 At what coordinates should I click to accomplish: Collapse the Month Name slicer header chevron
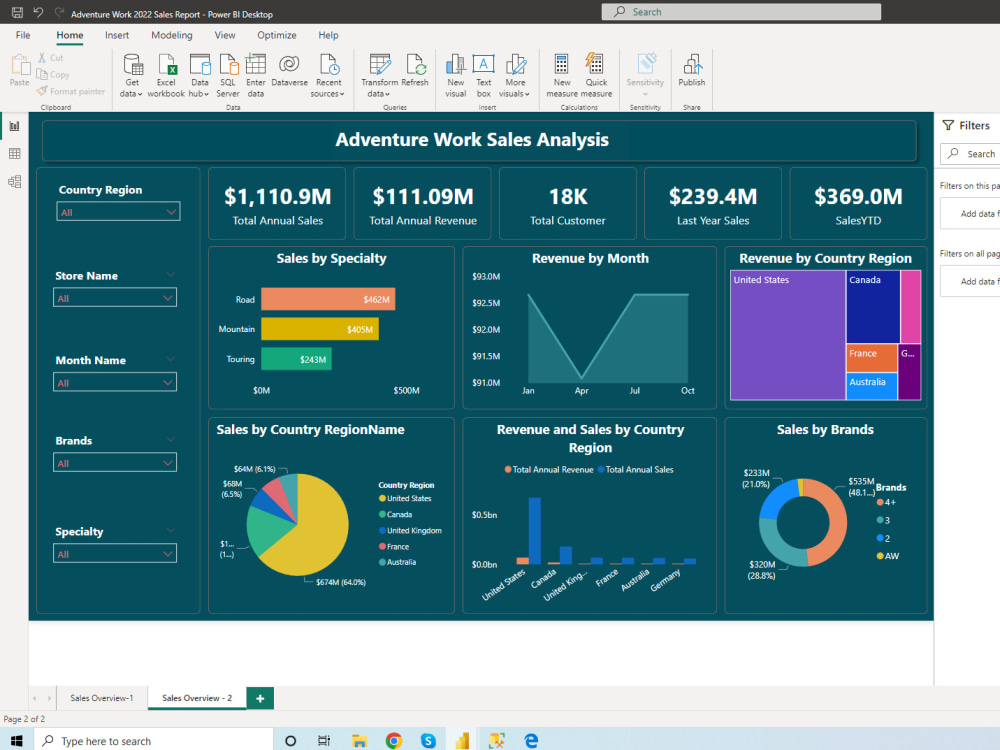pyautogui.click(x=170, y=359)
